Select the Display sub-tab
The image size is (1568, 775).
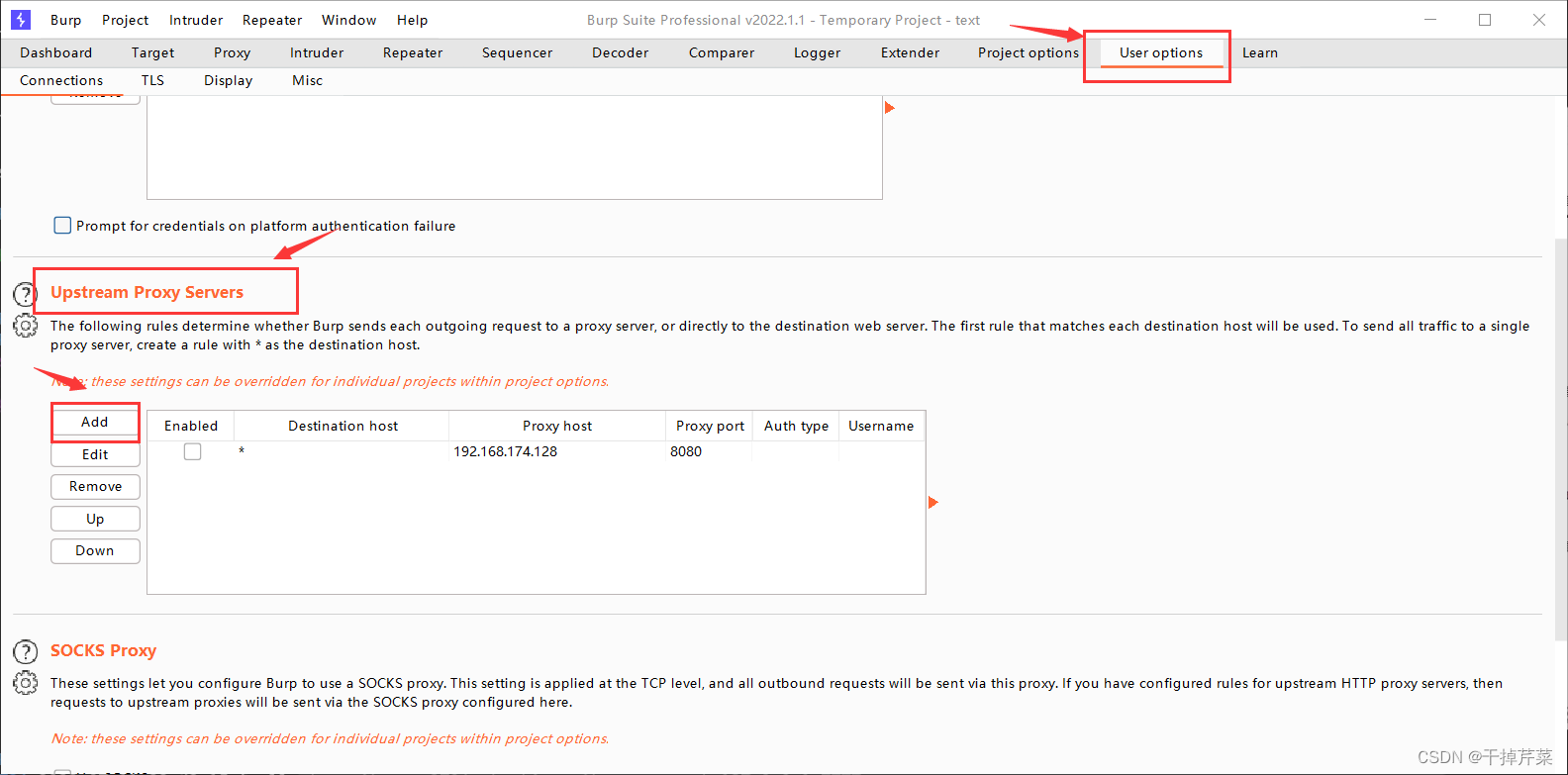coord(228,80)
